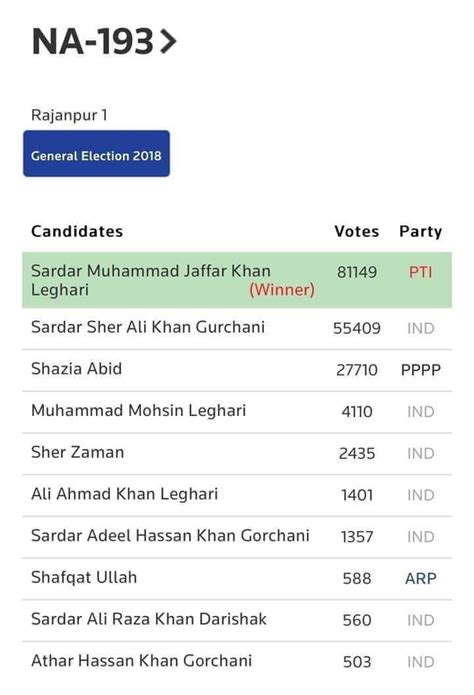This screenshot has height=695, width=474.
Task: Open Sardar Sher Ali Khan Gurchani entry
Action: click(237, 328)
